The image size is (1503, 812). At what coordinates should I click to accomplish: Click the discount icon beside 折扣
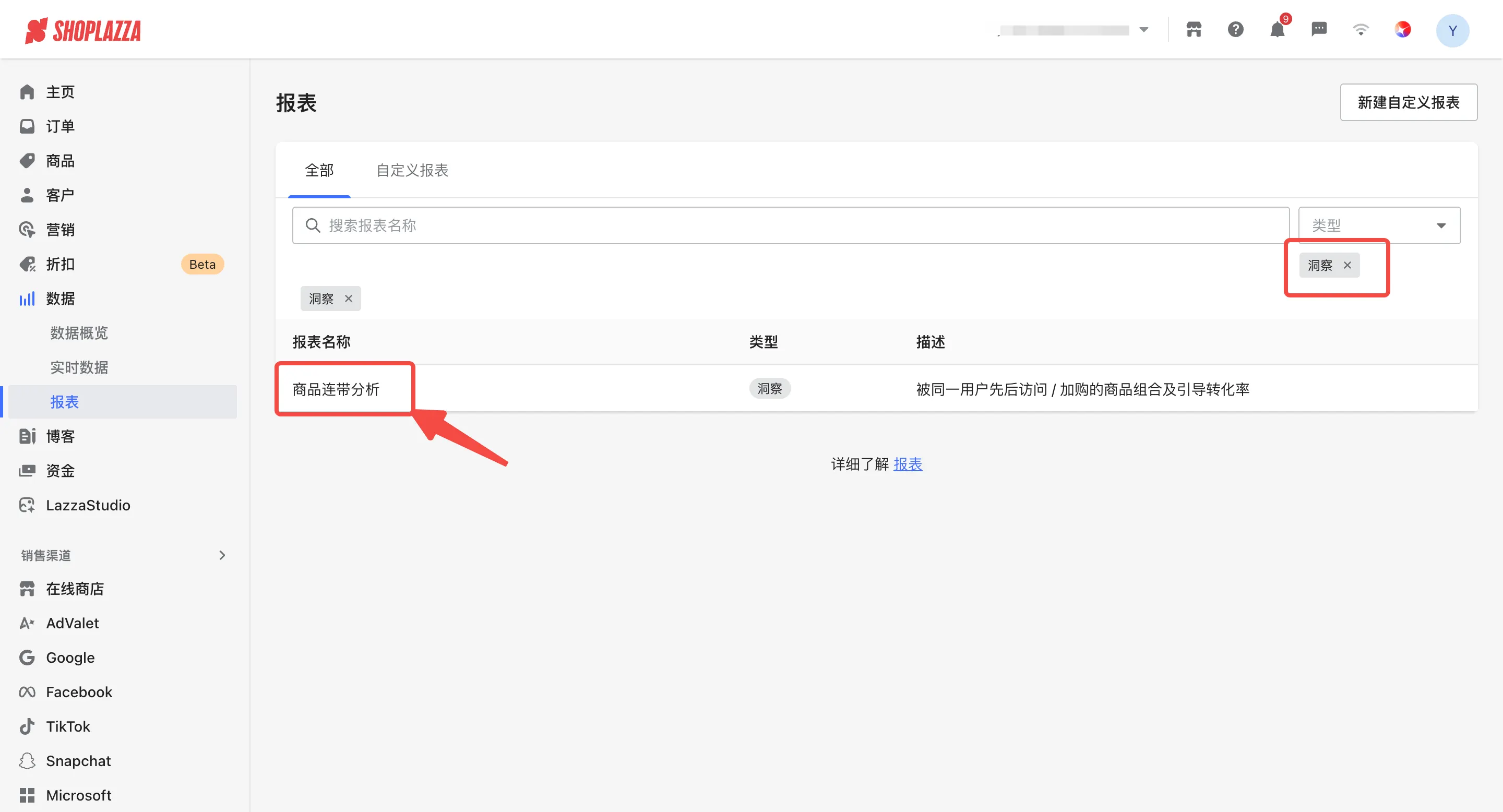(x=27, y=264)
